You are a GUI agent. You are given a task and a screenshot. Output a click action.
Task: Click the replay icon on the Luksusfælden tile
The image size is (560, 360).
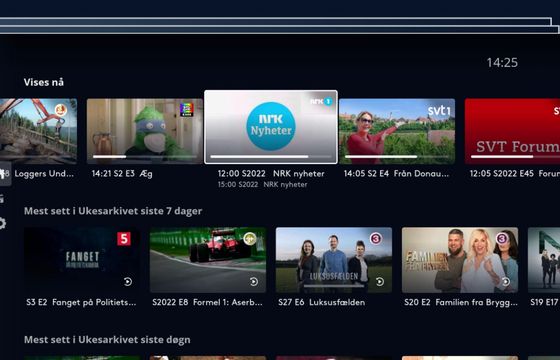[380, 282]
